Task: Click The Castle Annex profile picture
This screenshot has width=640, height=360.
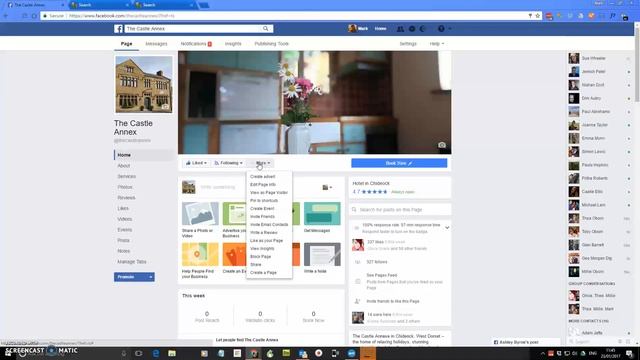Action: 144,84
